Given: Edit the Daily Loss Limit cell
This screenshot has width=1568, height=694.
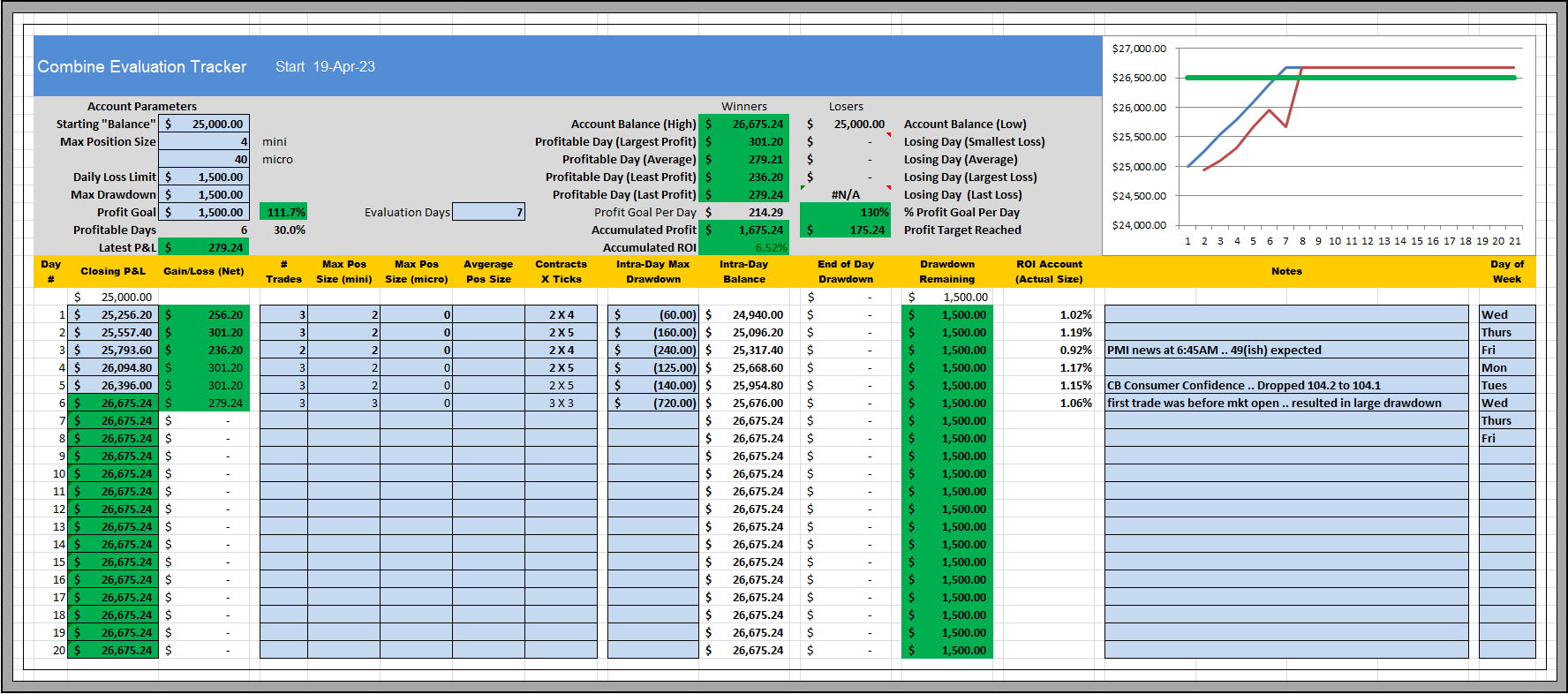Looking at the screenshot, I should pos(204,177).
